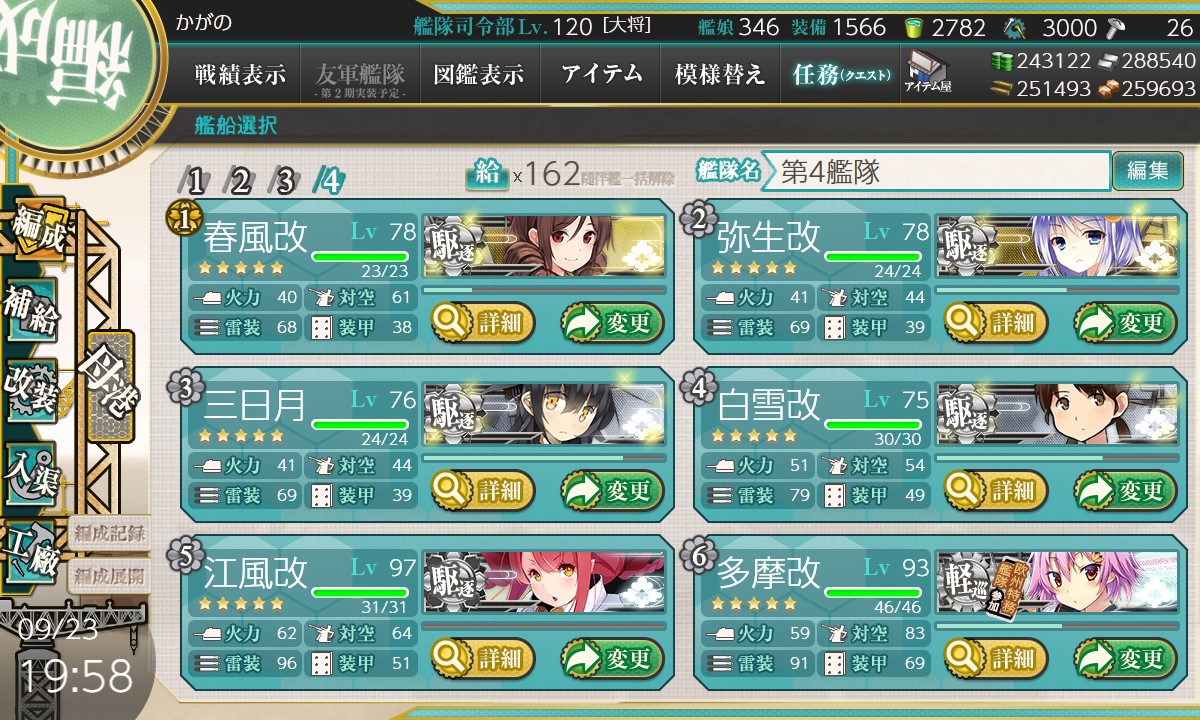Image resolution: width=1200 pixels, height=720 pixels.
Task: Open 図鑑表示 encyclopedia menu
Action: [x=480, y=74]
